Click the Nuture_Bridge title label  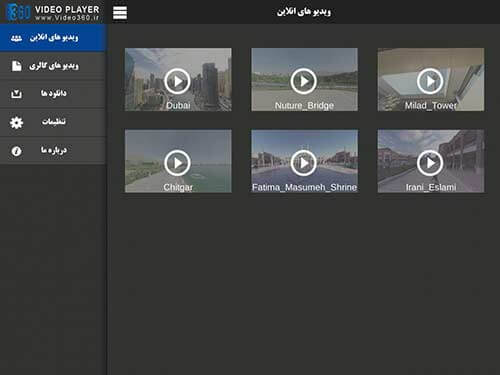(304, 106)
